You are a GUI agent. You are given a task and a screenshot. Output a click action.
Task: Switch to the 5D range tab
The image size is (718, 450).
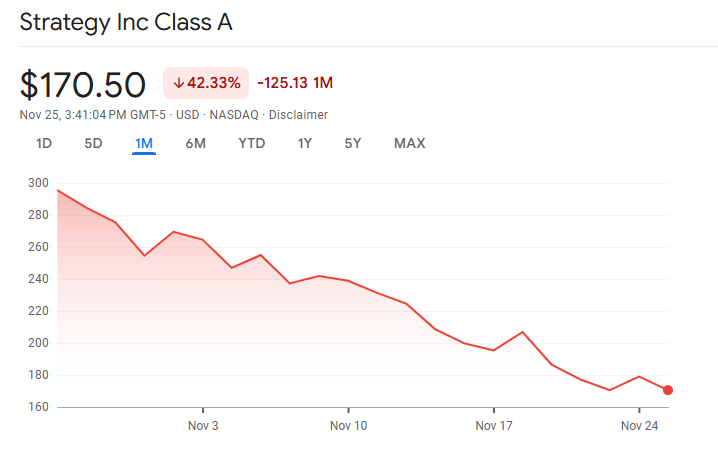(x=93, y=143)
